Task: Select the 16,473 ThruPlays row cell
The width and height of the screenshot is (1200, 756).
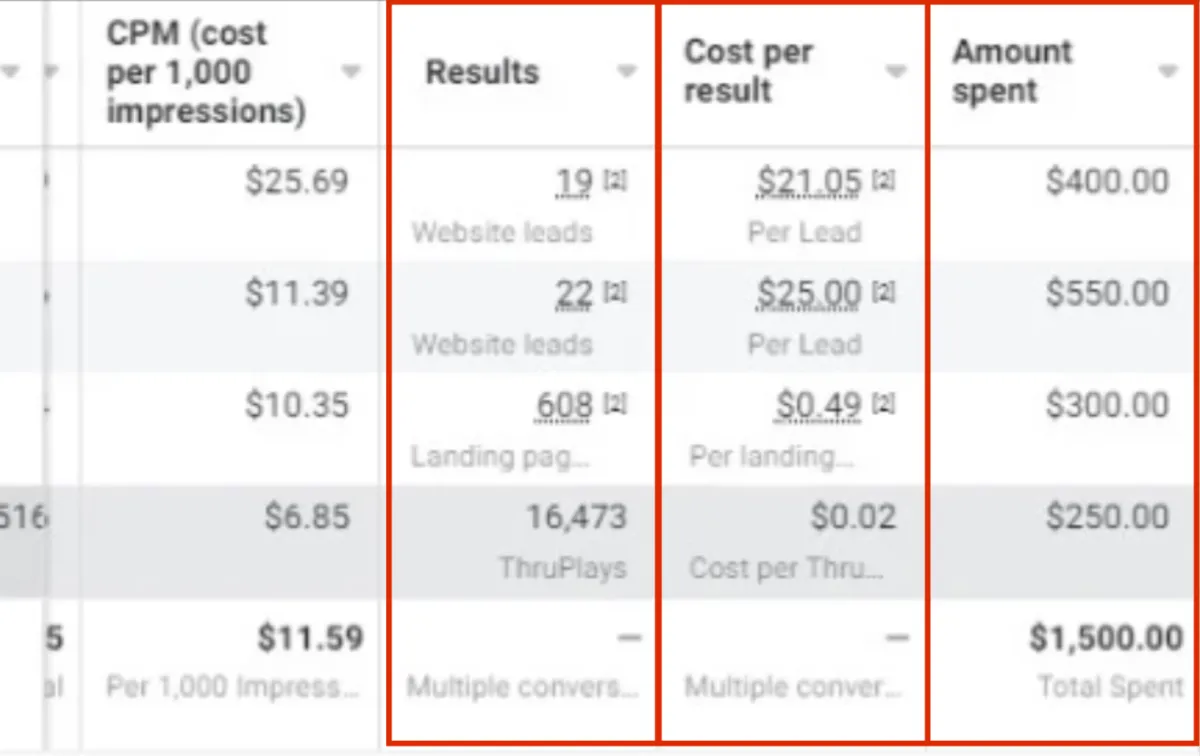Action: (x=522, y=542)
